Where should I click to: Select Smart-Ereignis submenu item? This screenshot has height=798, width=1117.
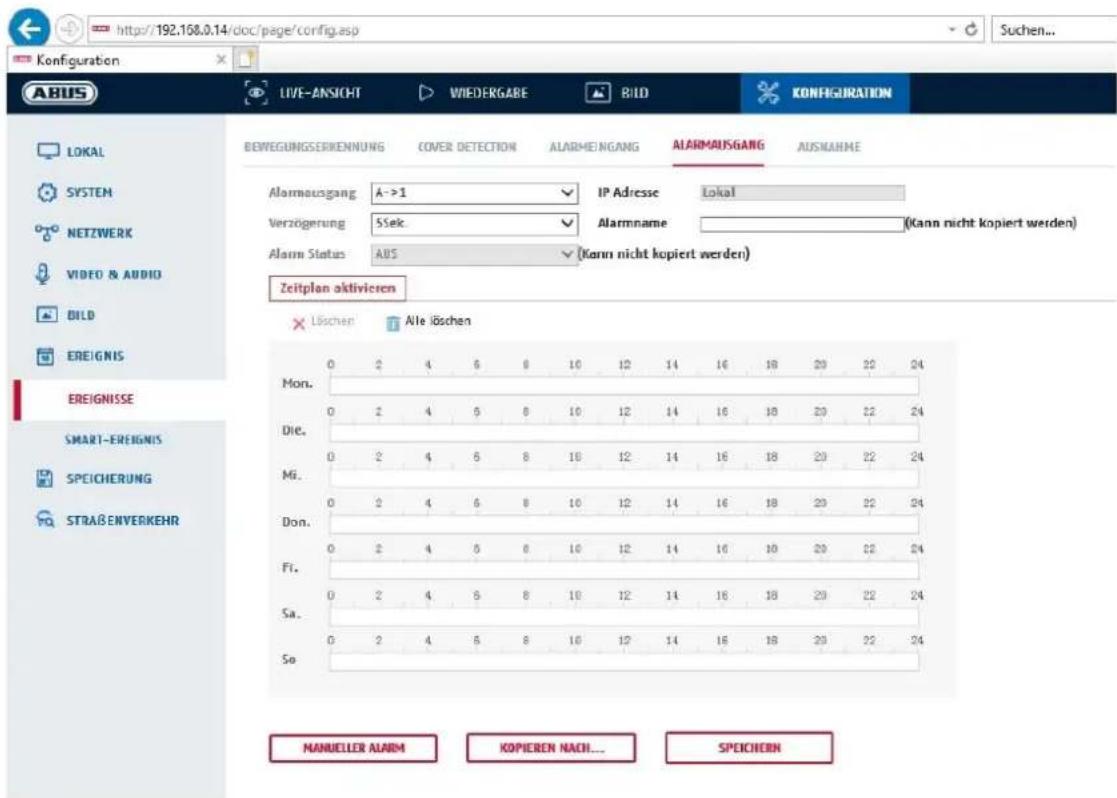pos(113,440)
